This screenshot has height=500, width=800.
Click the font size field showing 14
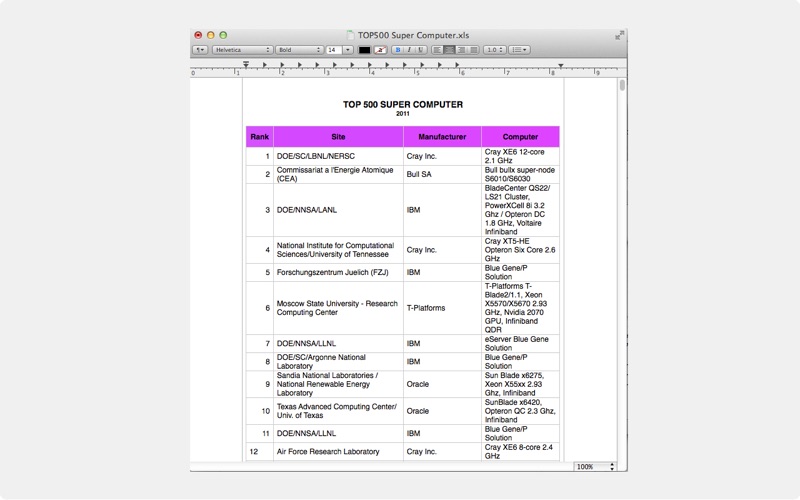point(334,50)
